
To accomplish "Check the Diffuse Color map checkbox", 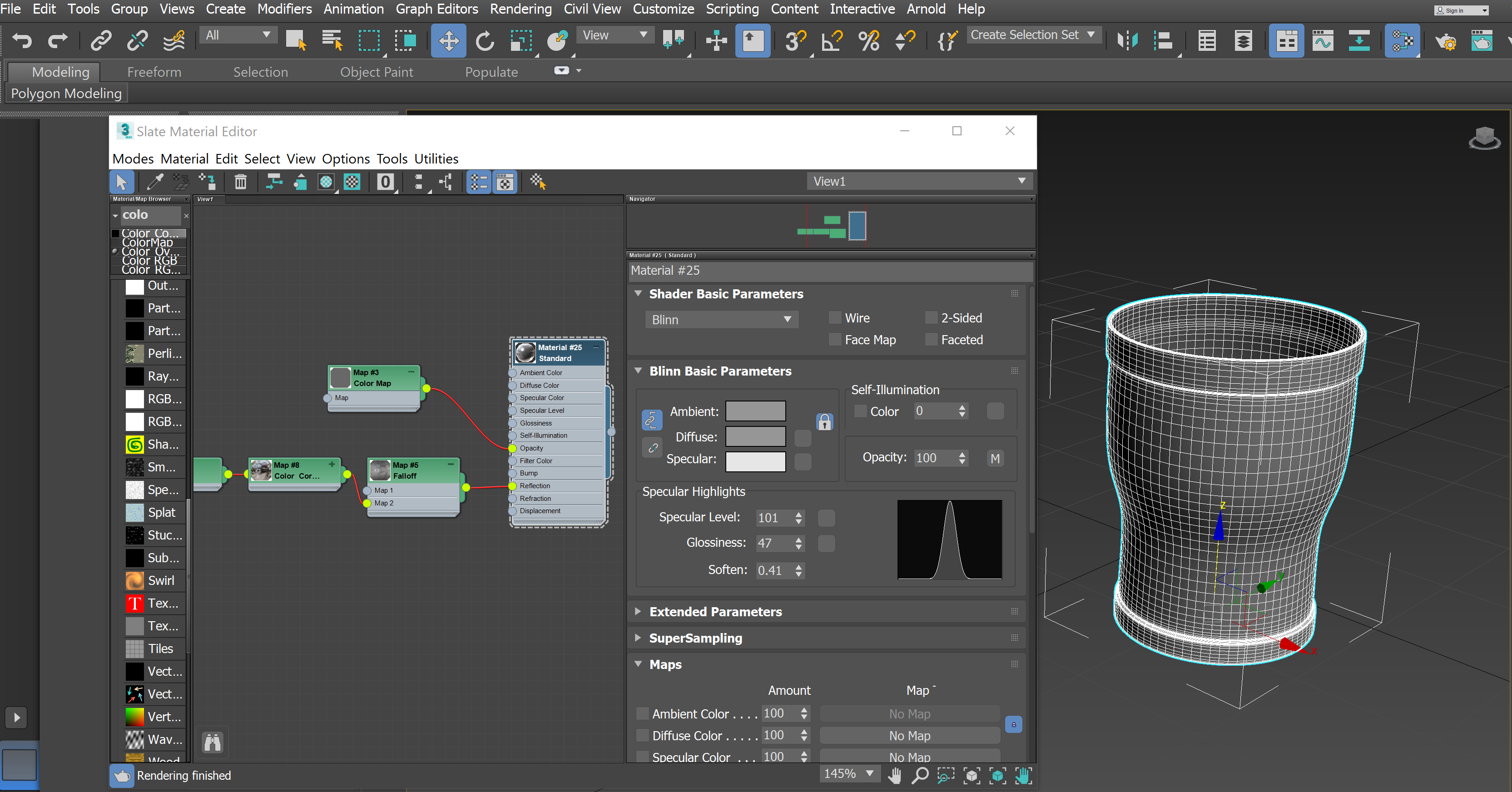I will pos(643,735).
